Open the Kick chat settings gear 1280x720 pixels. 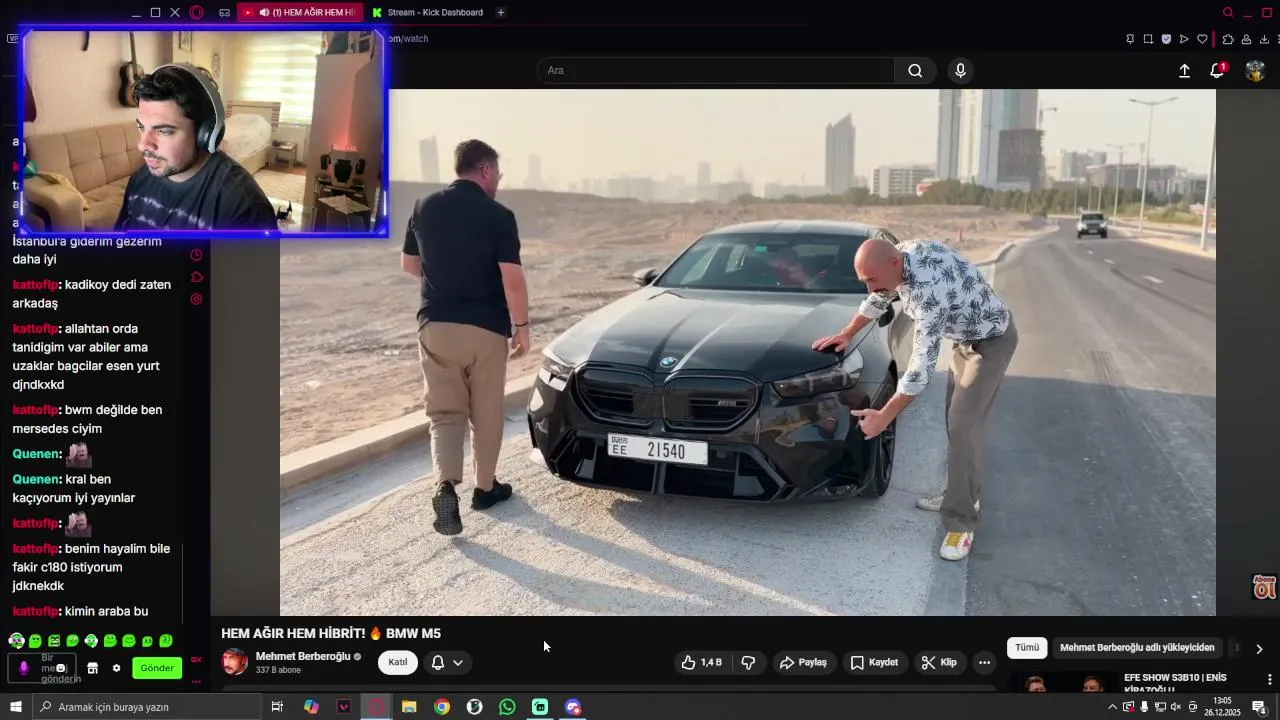pos(116,668)
